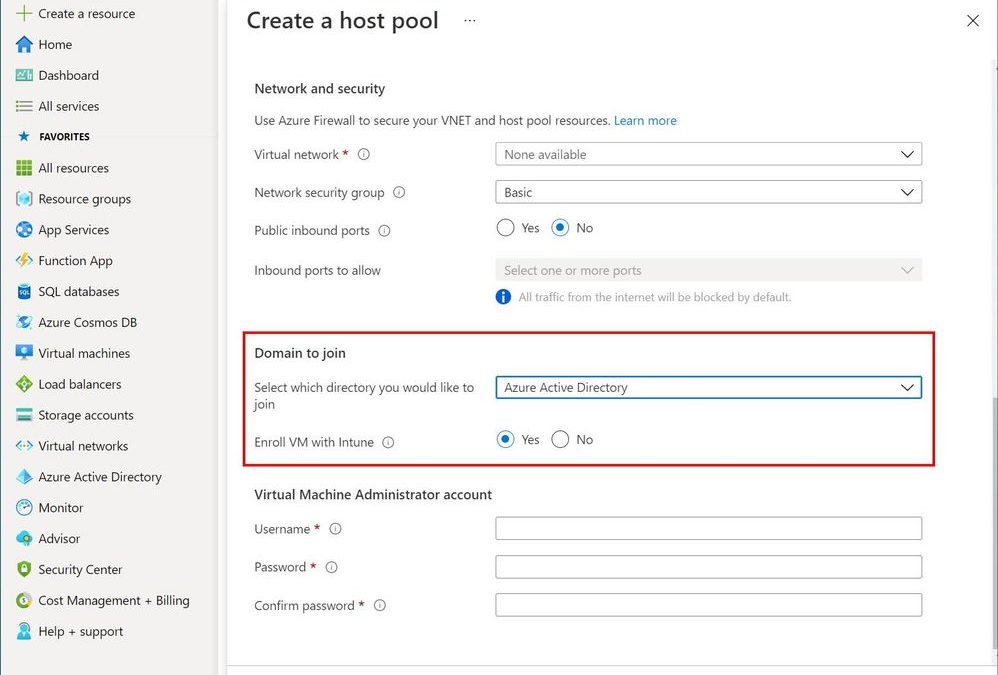The height and width of the screenshot is (675, 998).
Task: Click the Resource groups cube icon
Action: pos(24,199)
